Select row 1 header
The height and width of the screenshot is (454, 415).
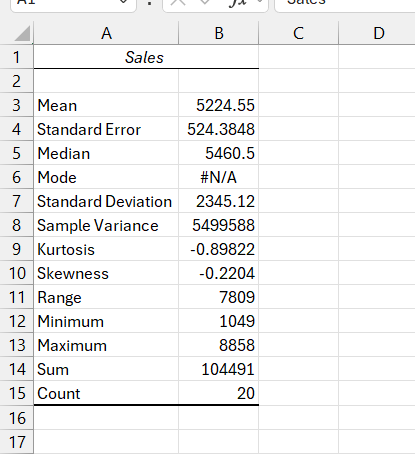click(16, 57)
